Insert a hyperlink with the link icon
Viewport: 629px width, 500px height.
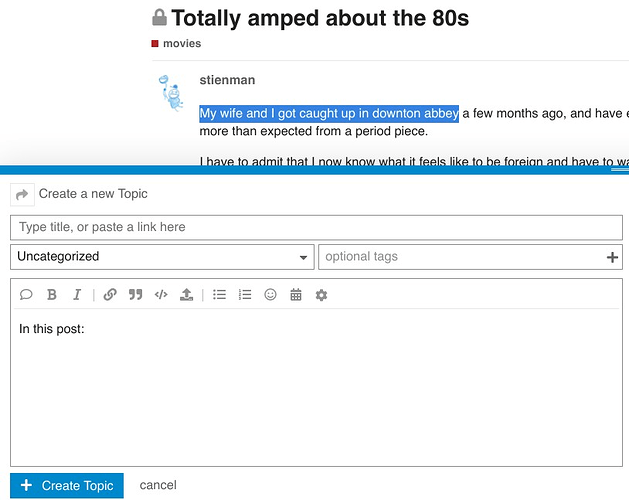coord(110,295)
